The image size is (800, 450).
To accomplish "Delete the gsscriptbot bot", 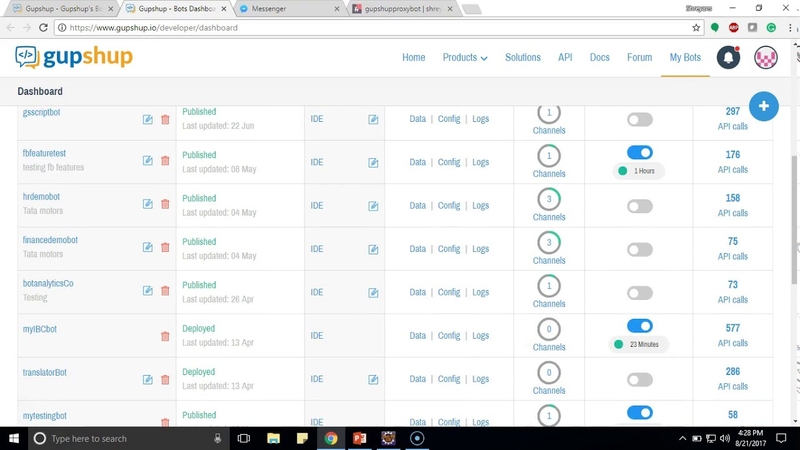I will [x=165, y=119].
